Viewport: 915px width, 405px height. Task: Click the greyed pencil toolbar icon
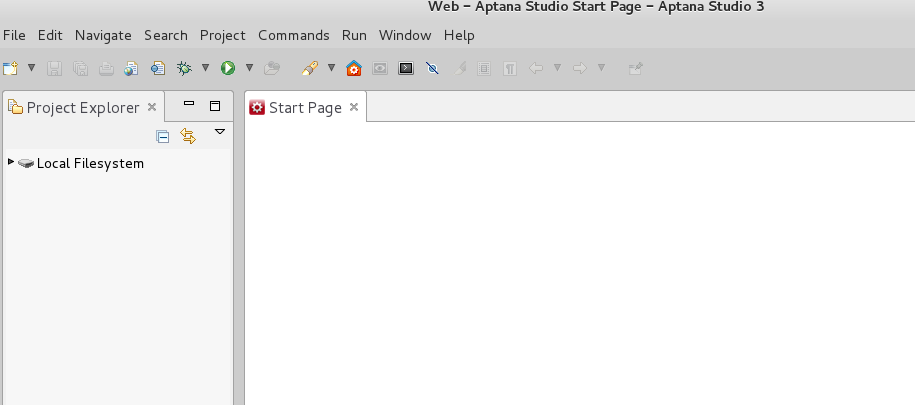(460, 68)
